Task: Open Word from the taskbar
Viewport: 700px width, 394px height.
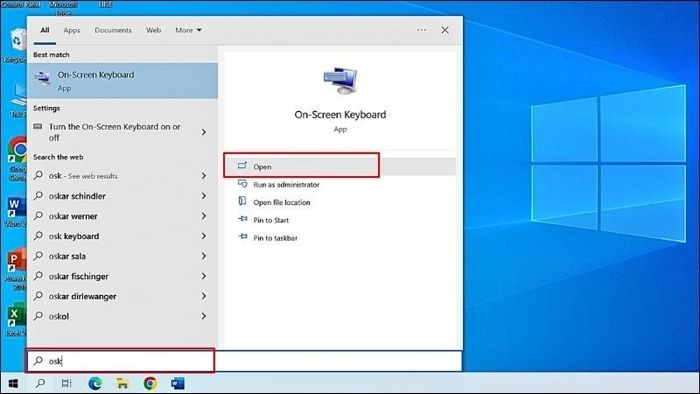Action: 178,383
